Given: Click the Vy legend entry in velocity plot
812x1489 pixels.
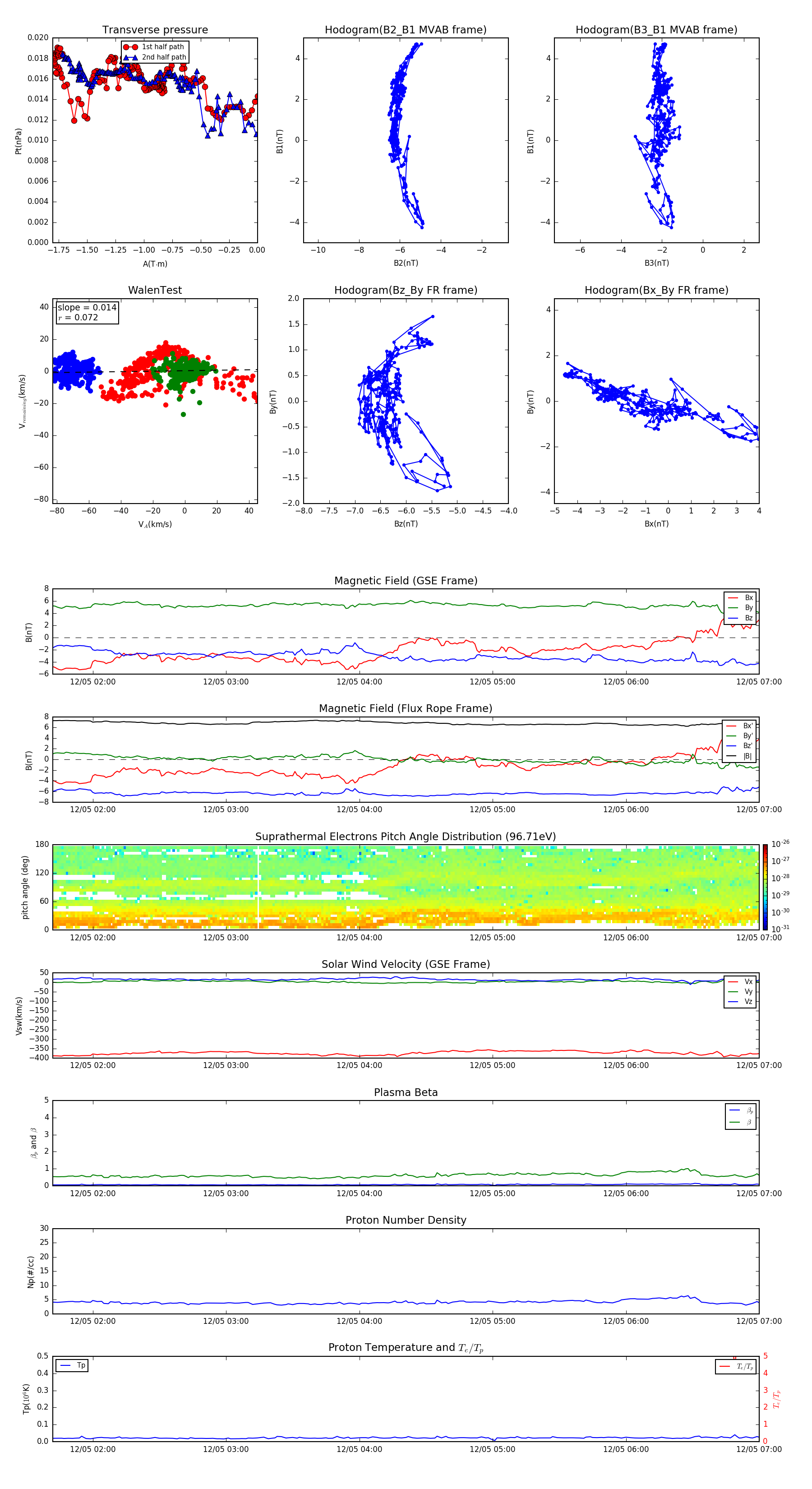Looking at the screenshot, I should (740, 992).
